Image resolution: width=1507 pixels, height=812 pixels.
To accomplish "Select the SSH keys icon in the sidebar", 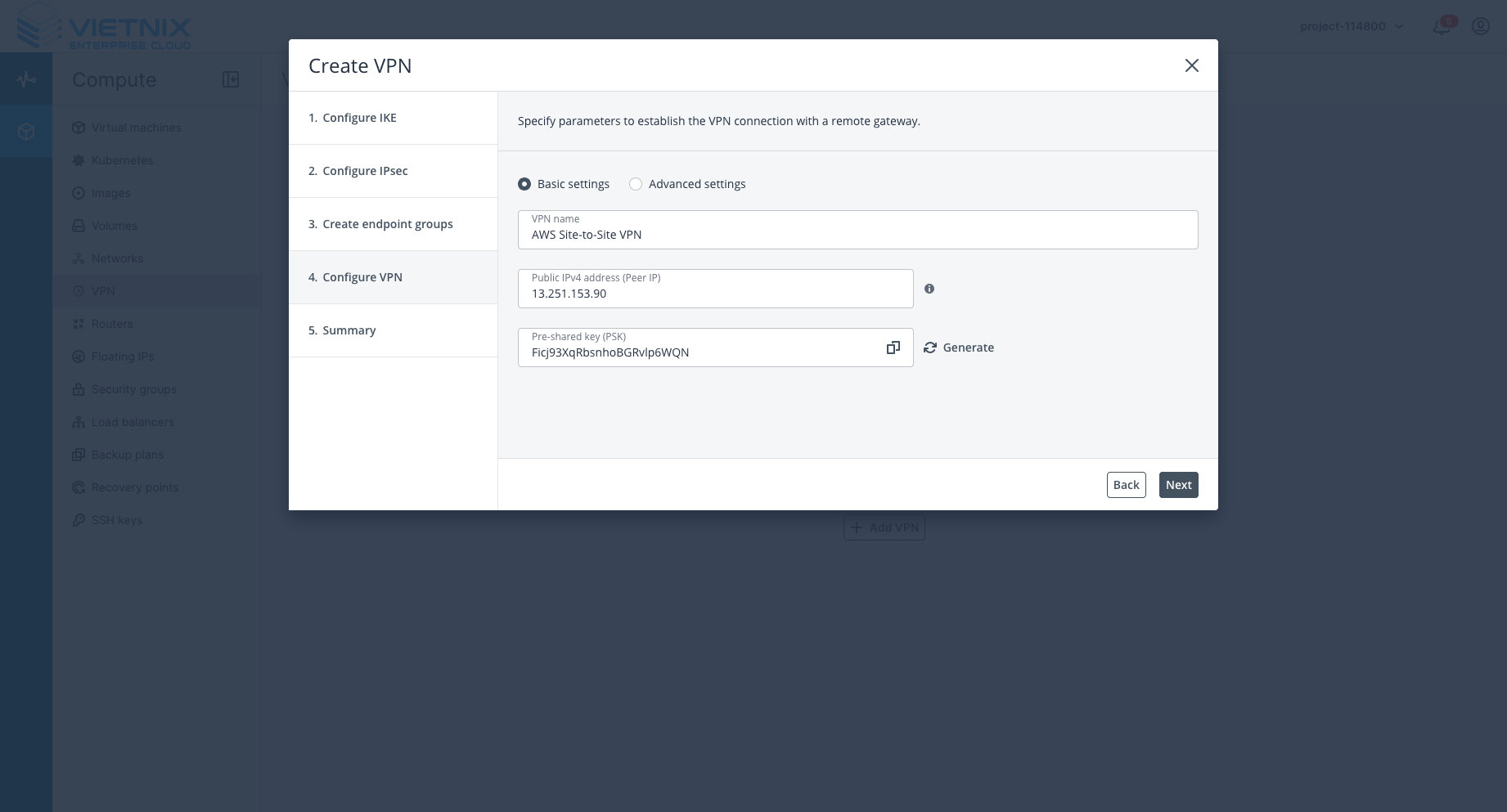I will 78,520.
